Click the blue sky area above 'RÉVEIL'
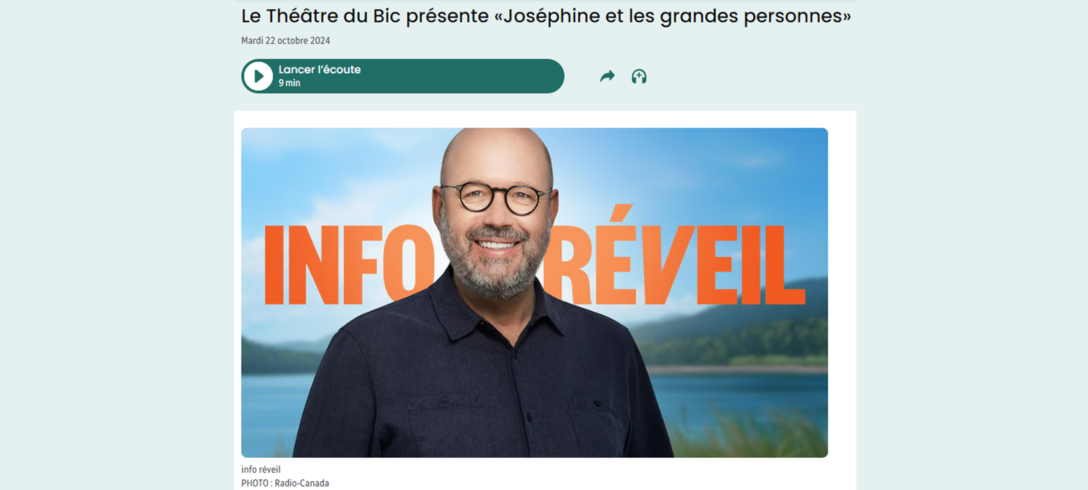The image size is (1088, 490). (694, 167)
